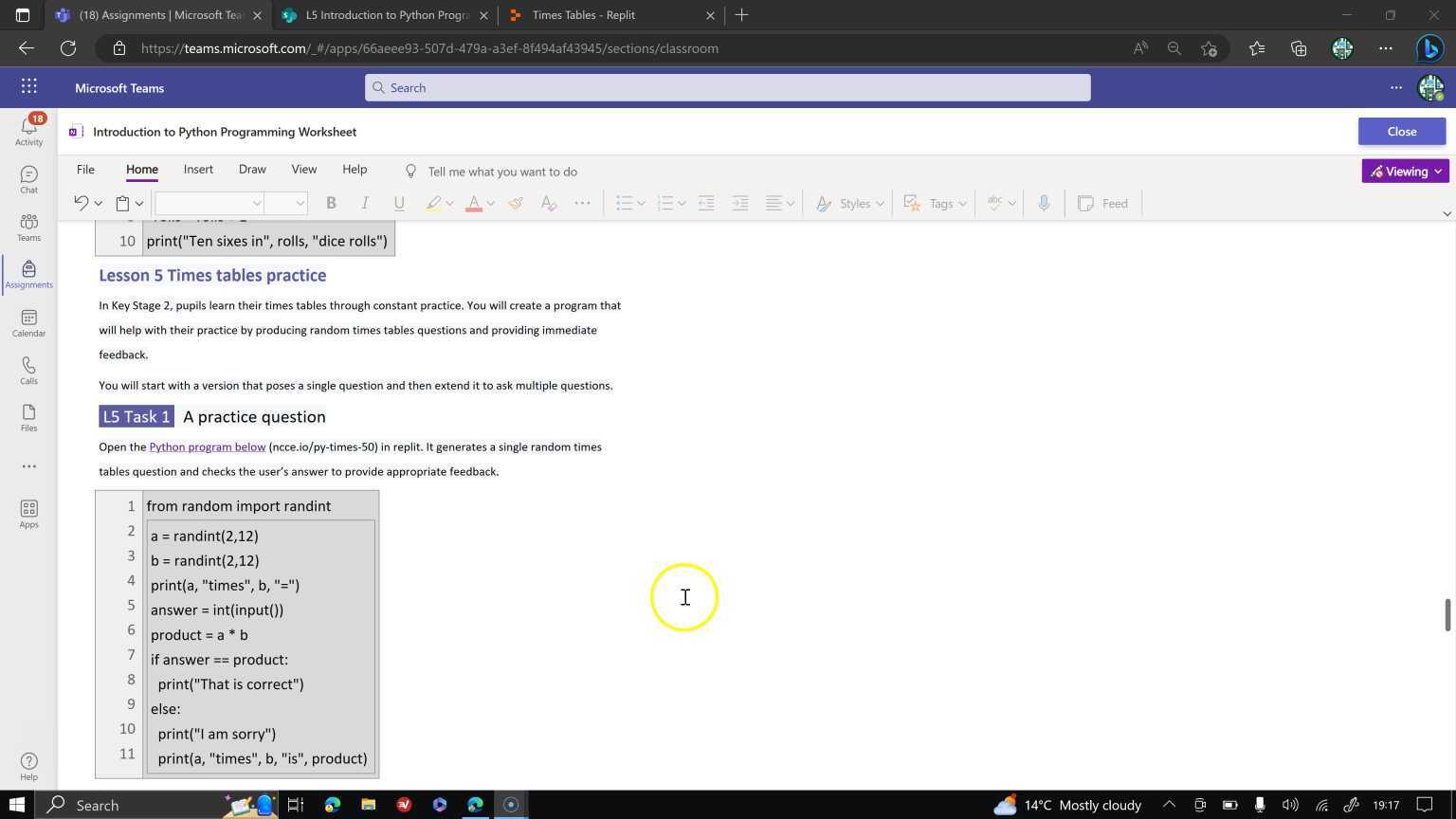Click the Teams Search box
The width and height of the screenshot is (1456, 819).
pyautogui.click(x=727, y=88)
